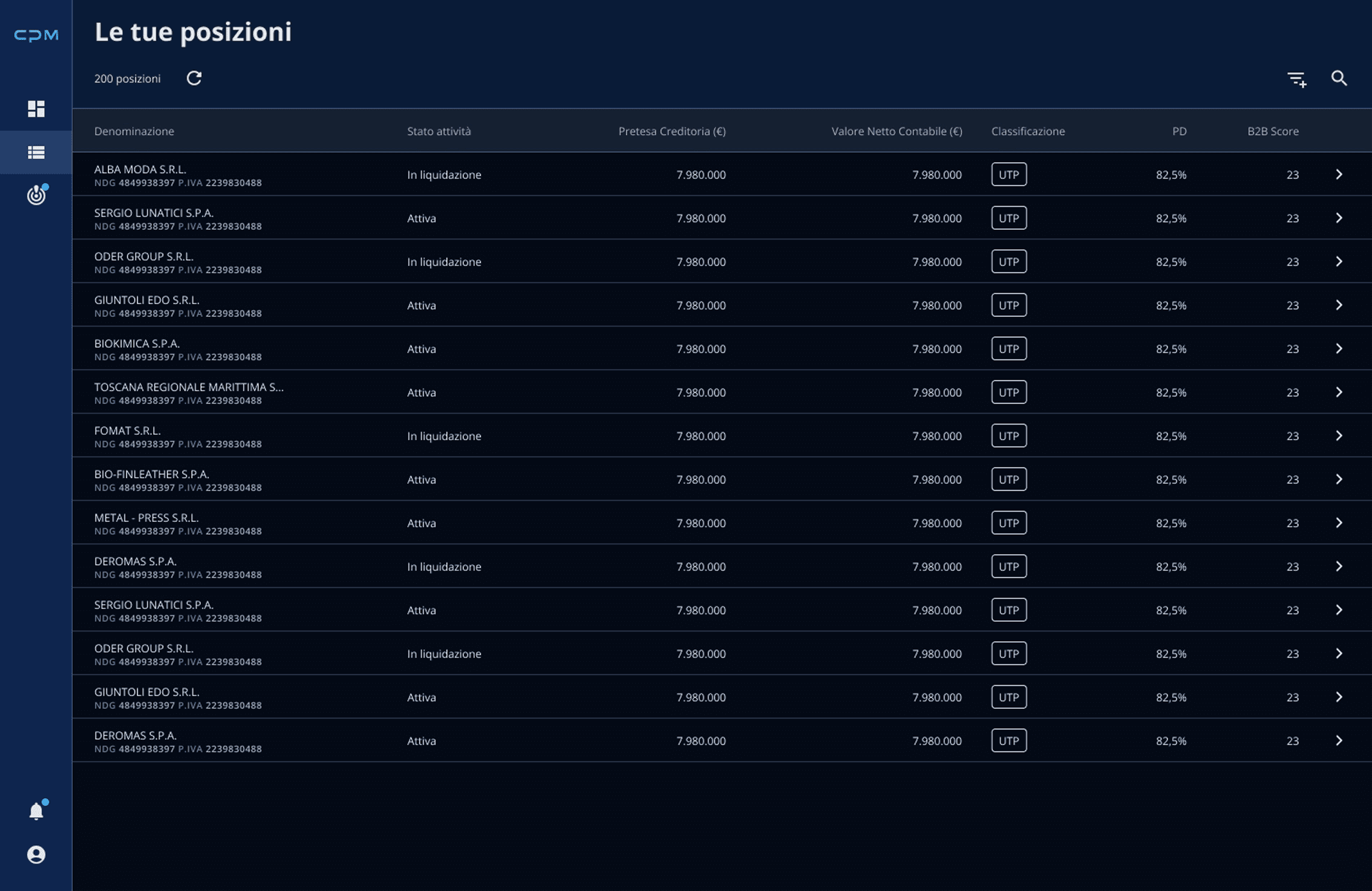The width and height of the screenshot is (1372, 891).
Task: Sort by the B2B Score column header
Action: pyautogui.click(x=1272, y=131)
